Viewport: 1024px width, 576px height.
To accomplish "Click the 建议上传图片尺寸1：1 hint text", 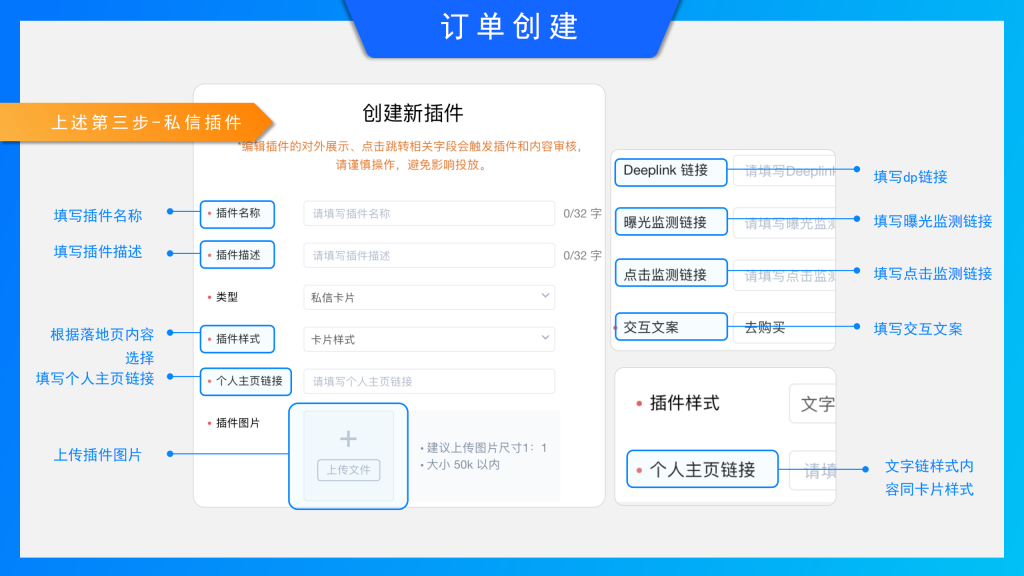I will (487, 448).
